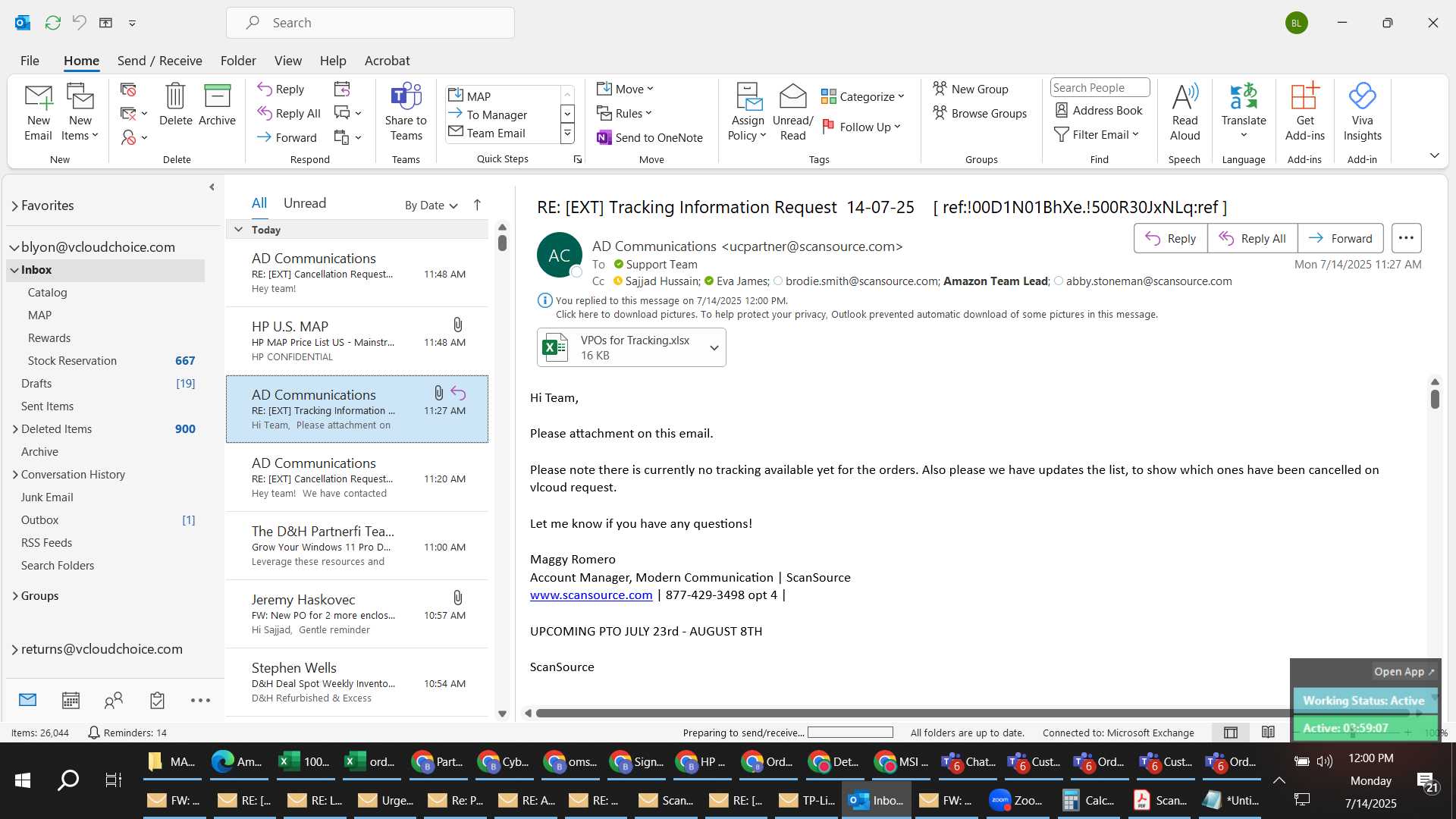Expand VPOs for Tracking.xlsx attachment menu
The width and height of the screenshot is (1456, 819).
pyautogui.click(x=714, y=347)
